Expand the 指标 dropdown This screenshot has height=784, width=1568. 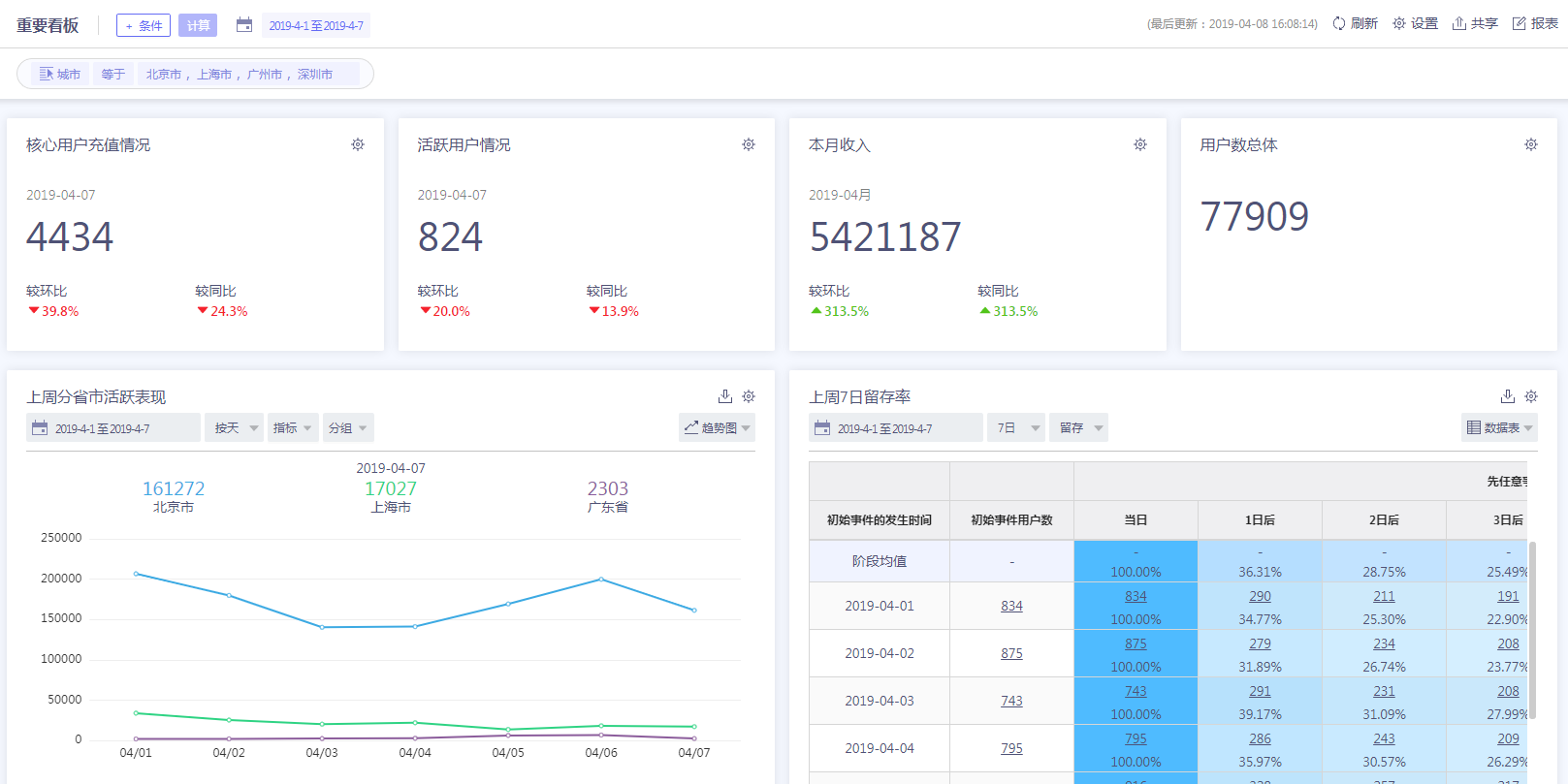[x=293, y=428]
